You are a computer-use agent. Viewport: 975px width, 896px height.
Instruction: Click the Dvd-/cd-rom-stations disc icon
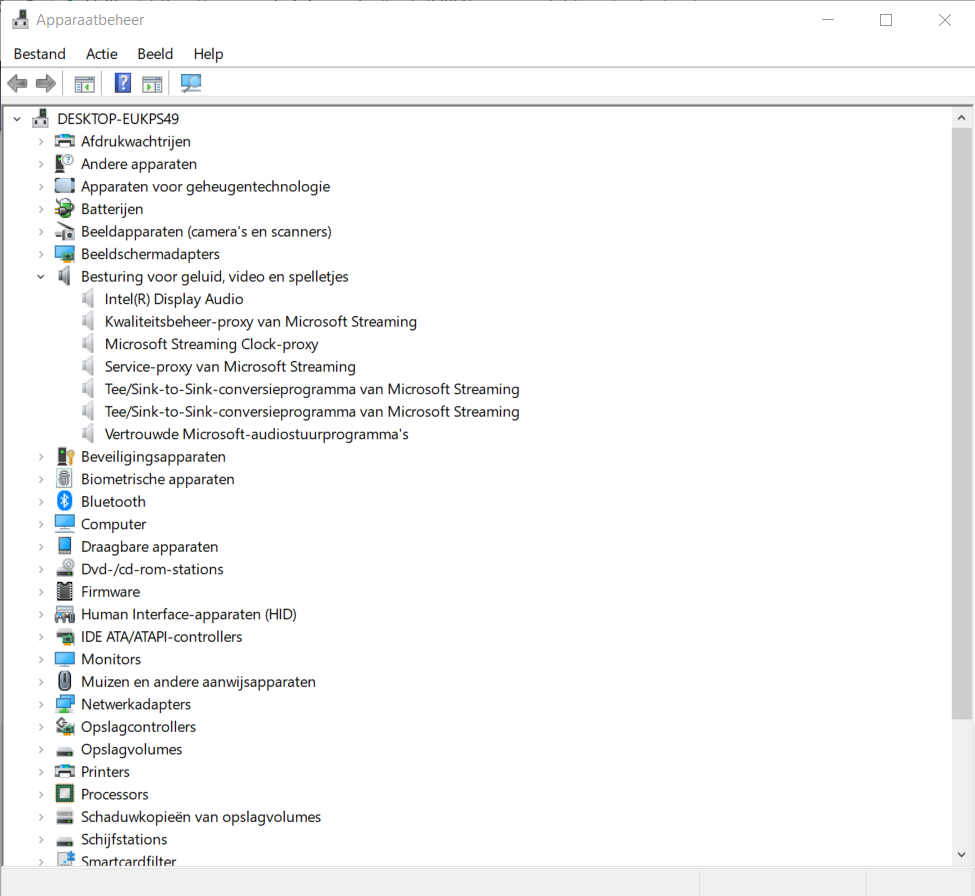(x=65, y=569)
